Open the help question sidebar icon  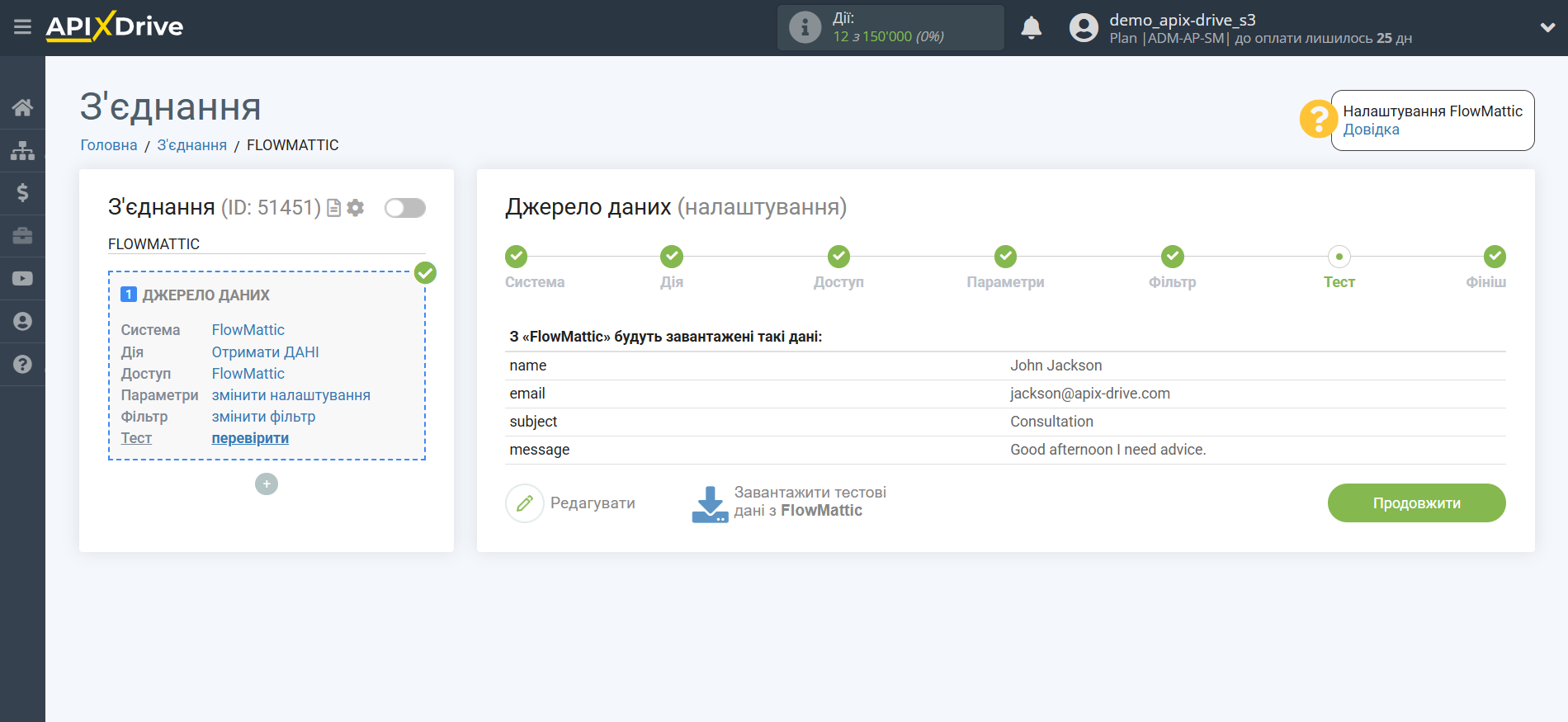[22, 365]
